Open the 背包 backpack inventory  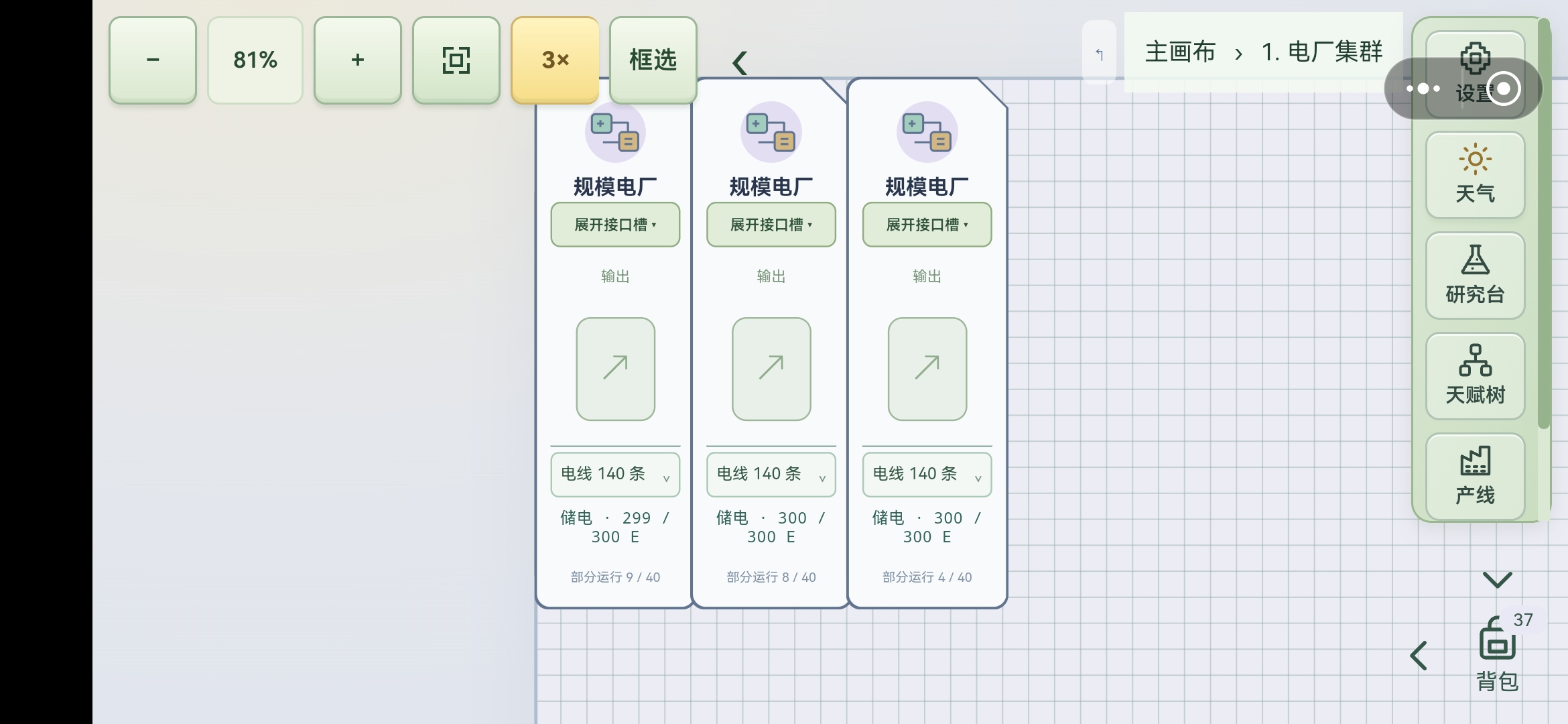pos(1498,654)
